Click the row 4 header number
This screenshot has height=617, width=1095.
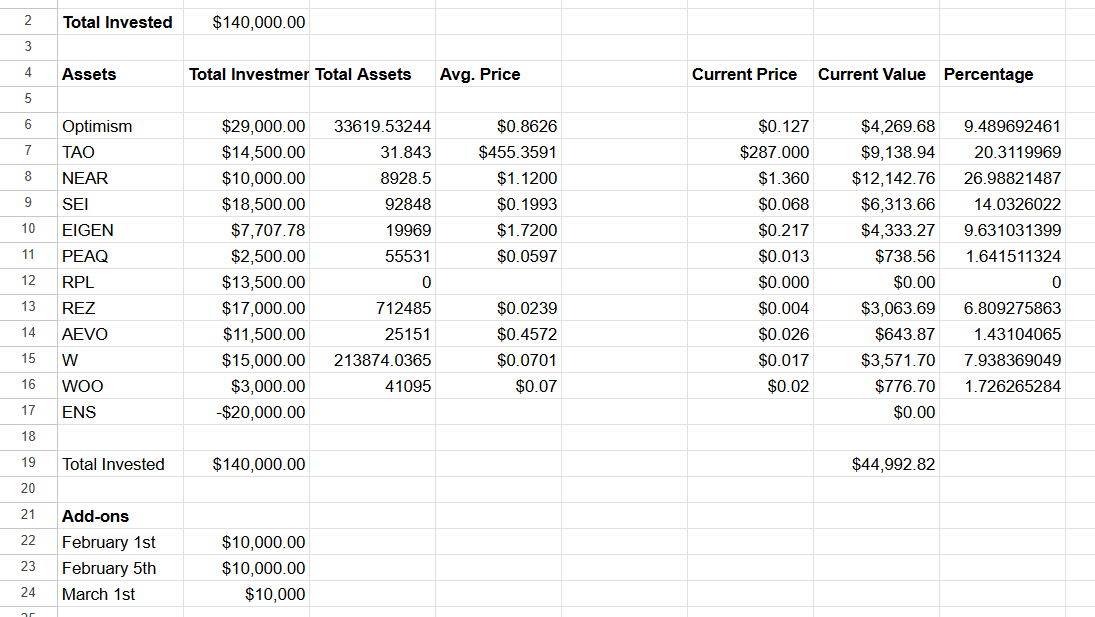pos(28,73)
